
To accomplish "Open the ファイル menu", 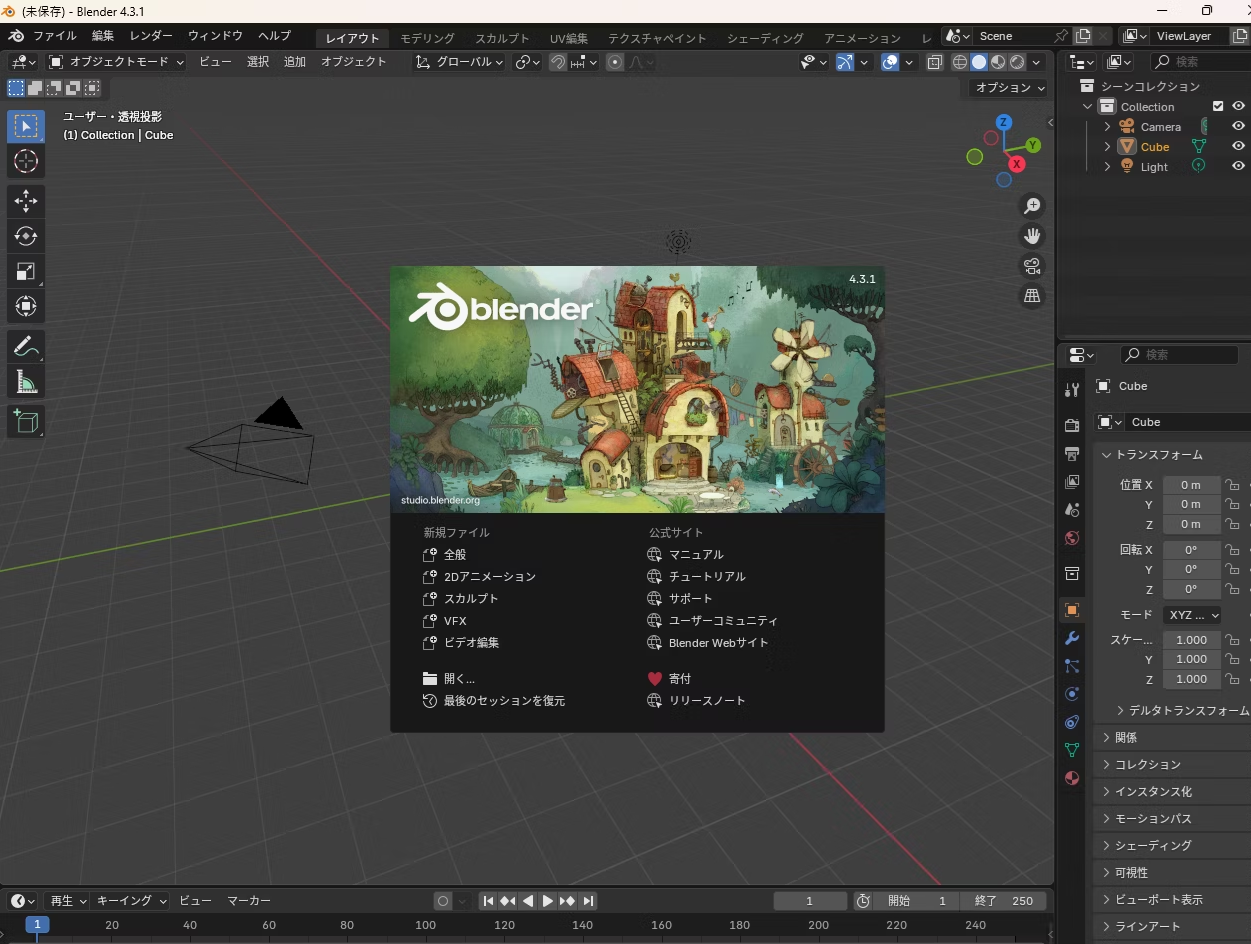I will [x=55, y=36].
